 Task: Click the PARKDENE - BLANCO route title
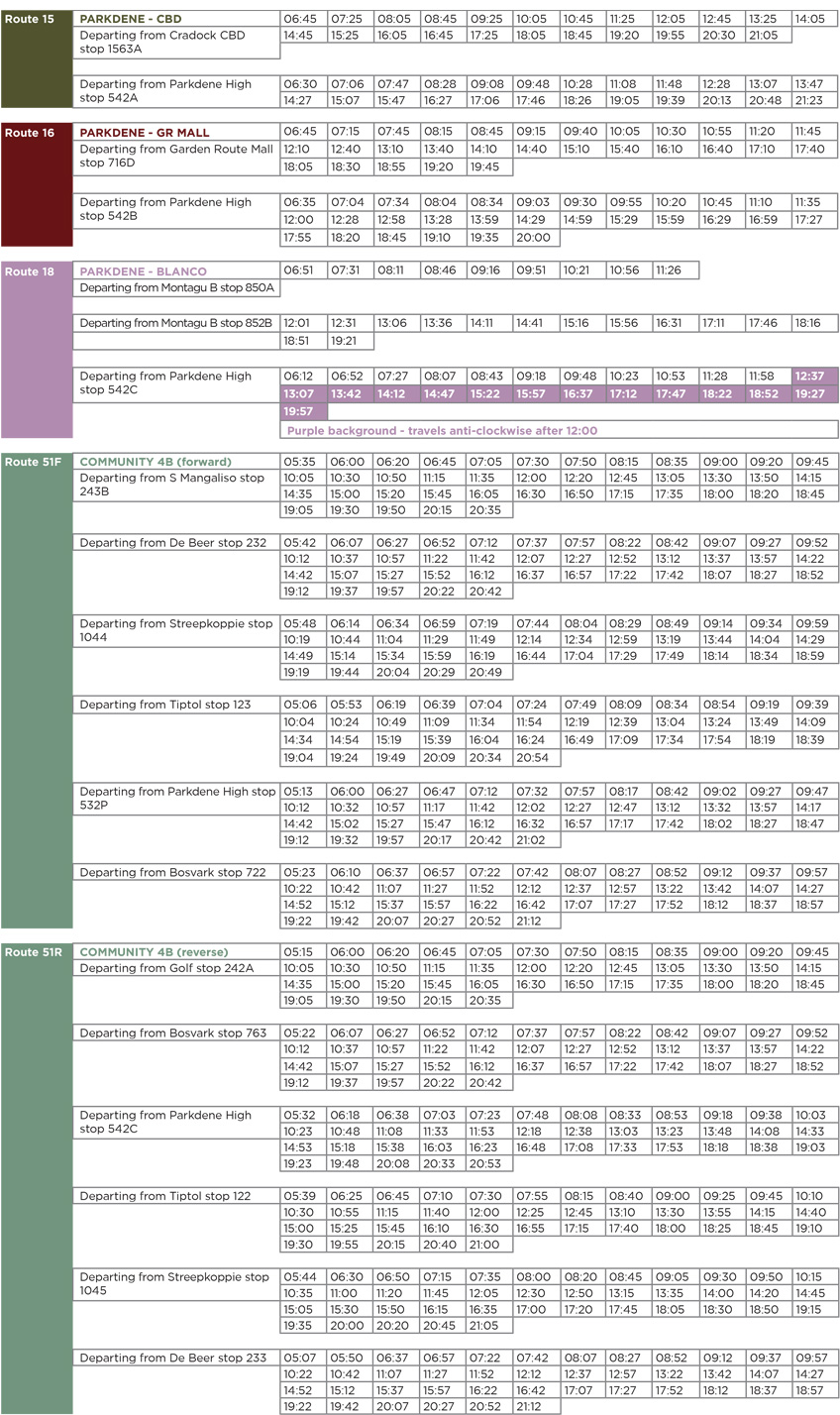(144, 269)
